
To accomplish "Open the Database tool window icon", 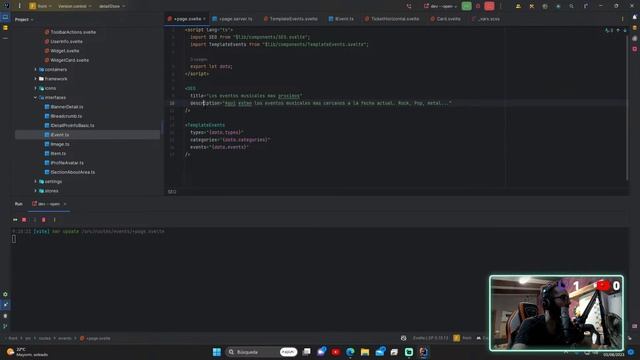I will 635,28.
